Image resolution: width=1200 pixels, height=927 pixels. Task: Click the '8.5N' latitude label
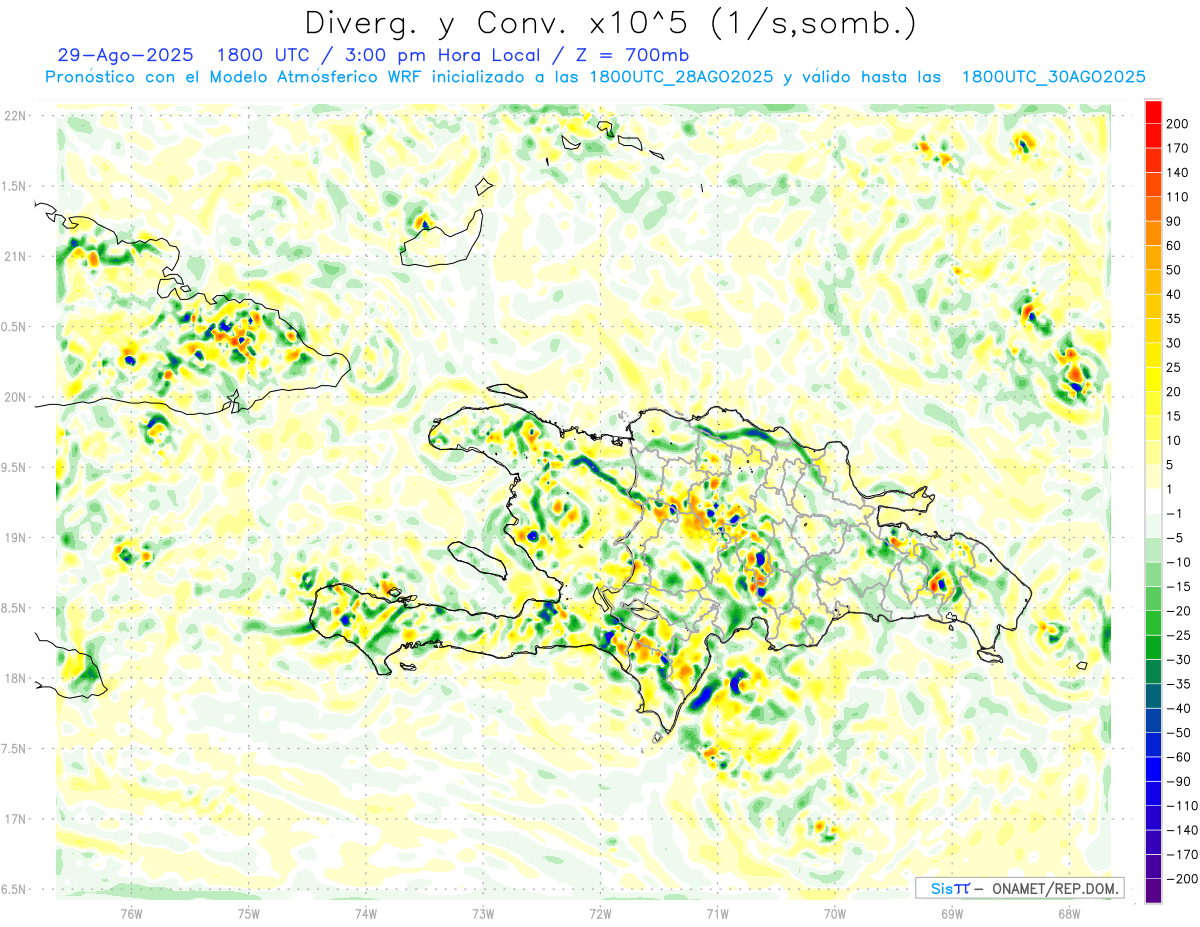point(14,608)
